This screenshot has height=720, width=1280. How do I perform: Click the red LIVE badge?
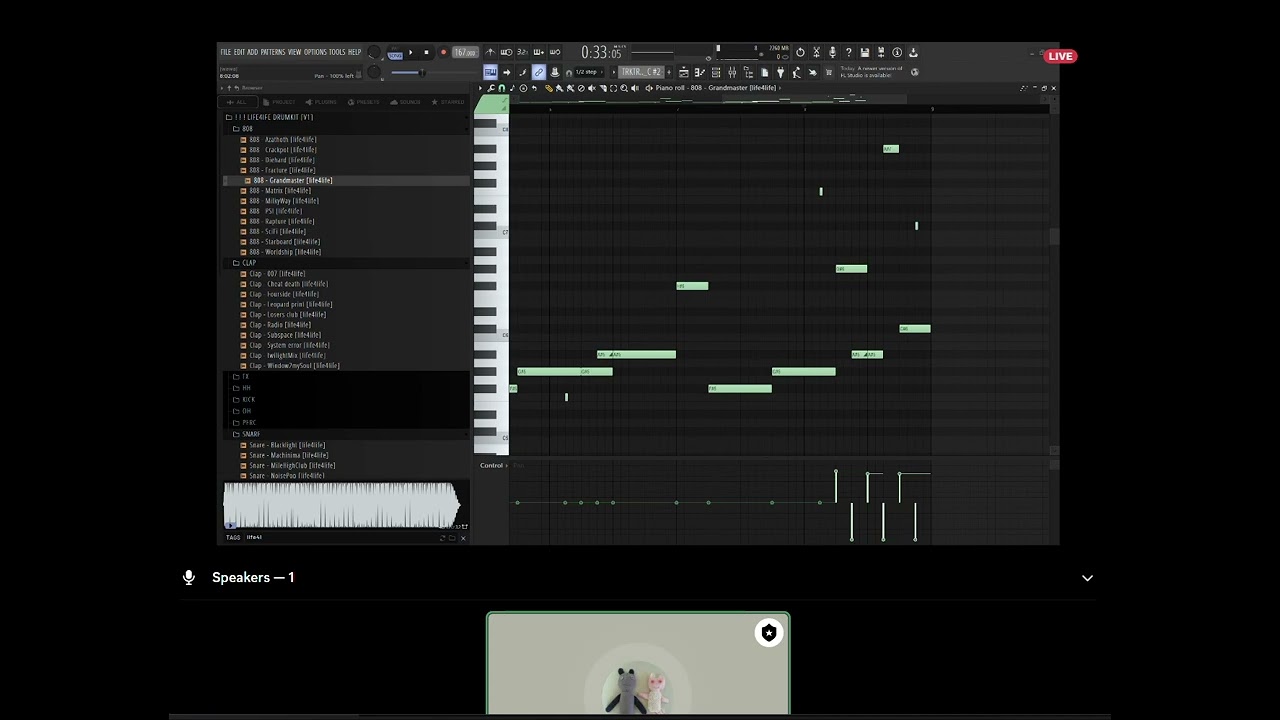(x=1060, y=56)
